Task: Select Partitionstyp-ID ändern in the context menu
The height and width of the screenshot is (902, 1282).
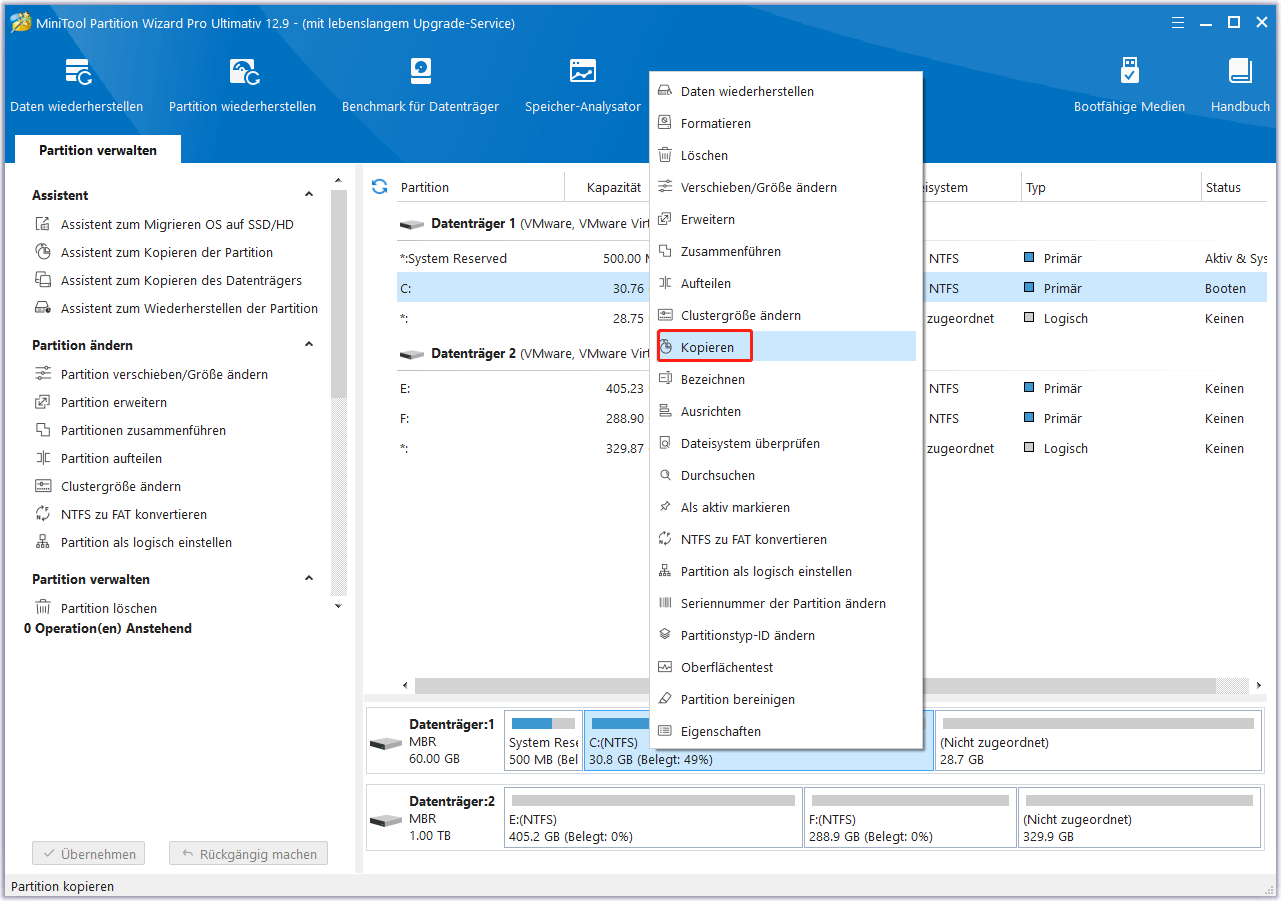Action: [785, 636]
